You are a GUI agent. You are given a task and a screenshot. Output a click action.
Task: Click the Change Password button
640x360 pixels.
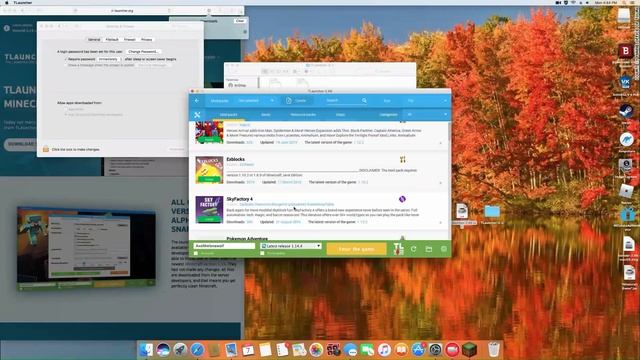(143, 51)
